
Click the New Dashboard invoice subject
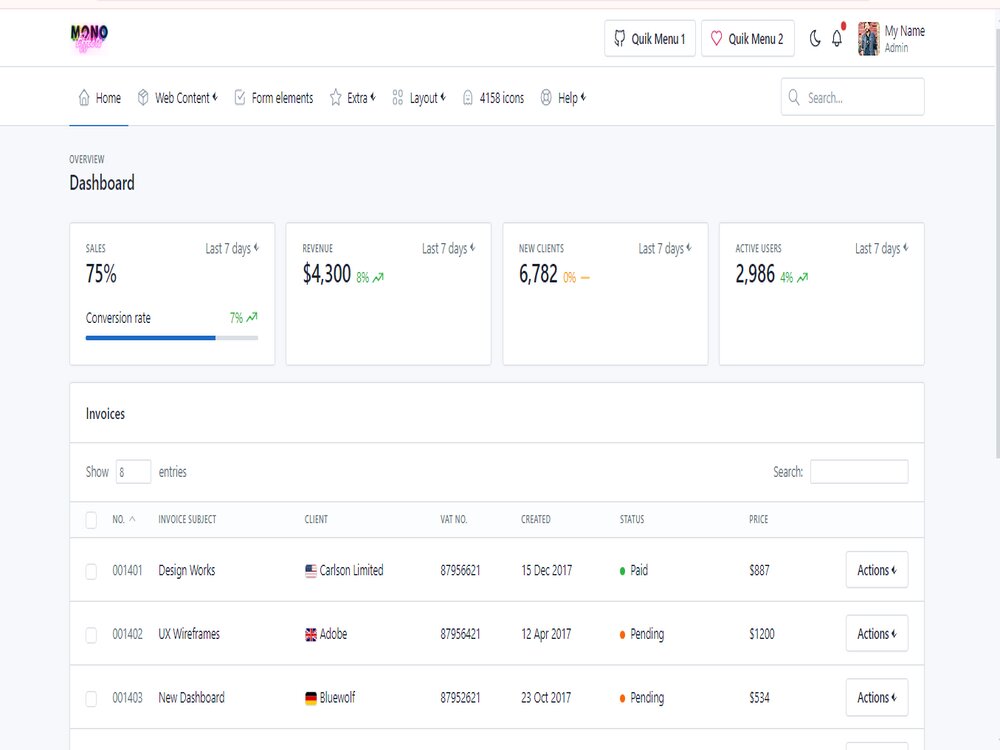coord(191,698)
